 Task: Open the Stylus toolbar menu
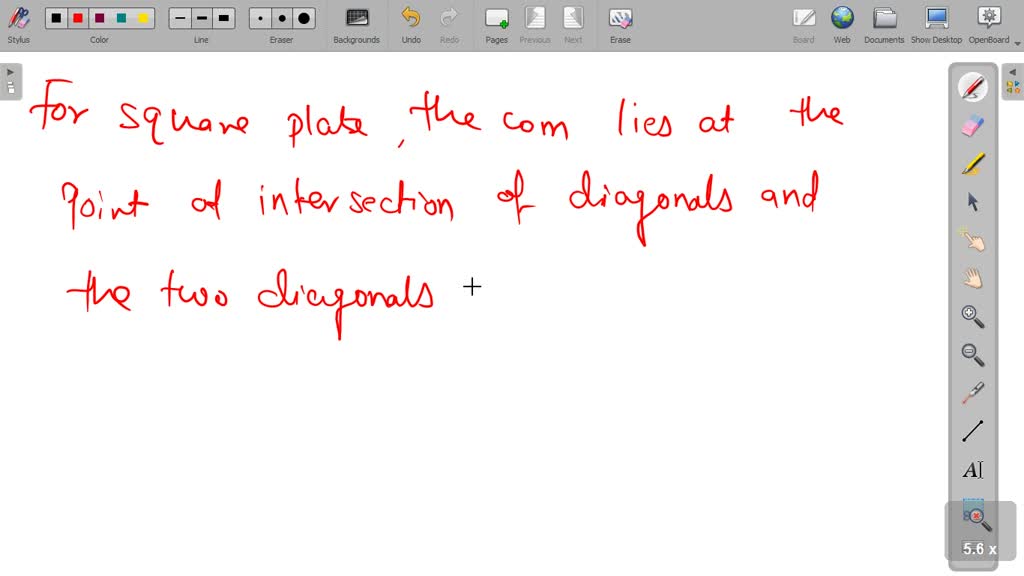[x=18, y=25]
